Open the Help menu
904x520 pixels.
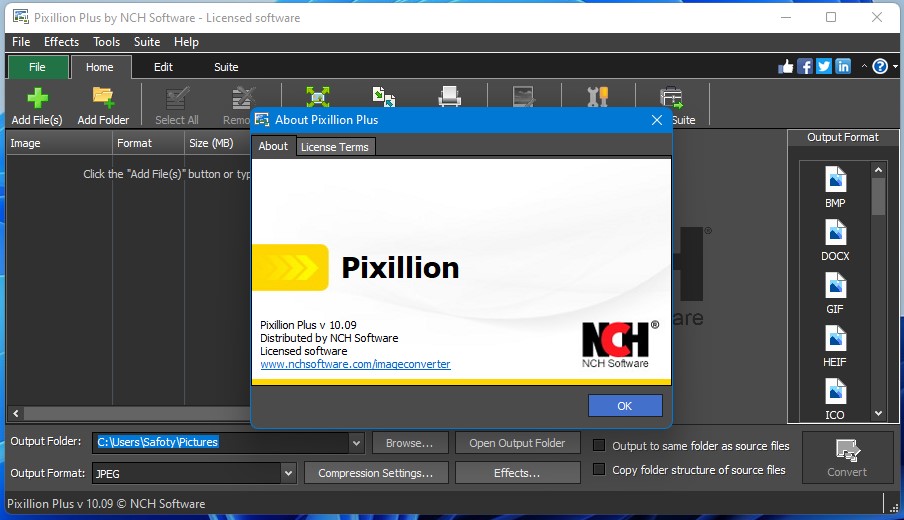click(x=186, y=42)
